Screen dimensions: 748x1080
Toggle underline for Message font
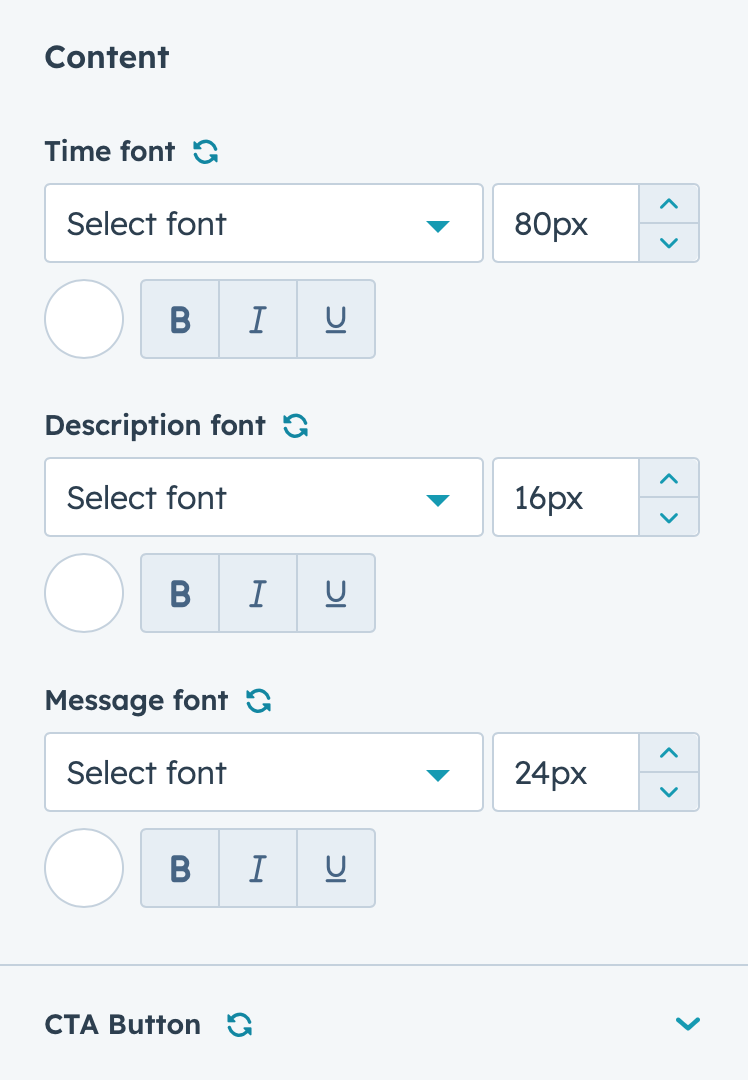tap(336, 868)
